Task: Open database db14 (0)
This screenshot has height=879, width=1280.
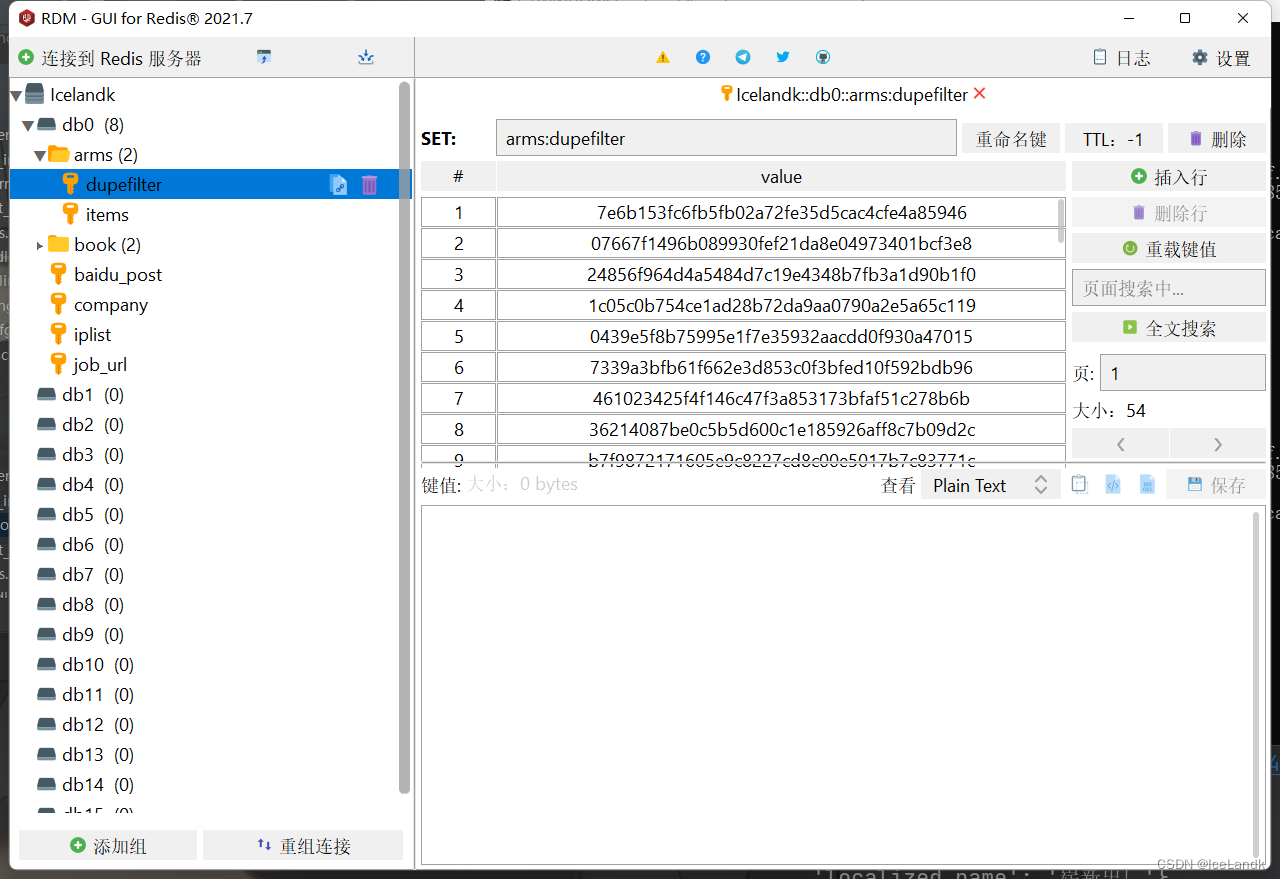Action: 98,785
